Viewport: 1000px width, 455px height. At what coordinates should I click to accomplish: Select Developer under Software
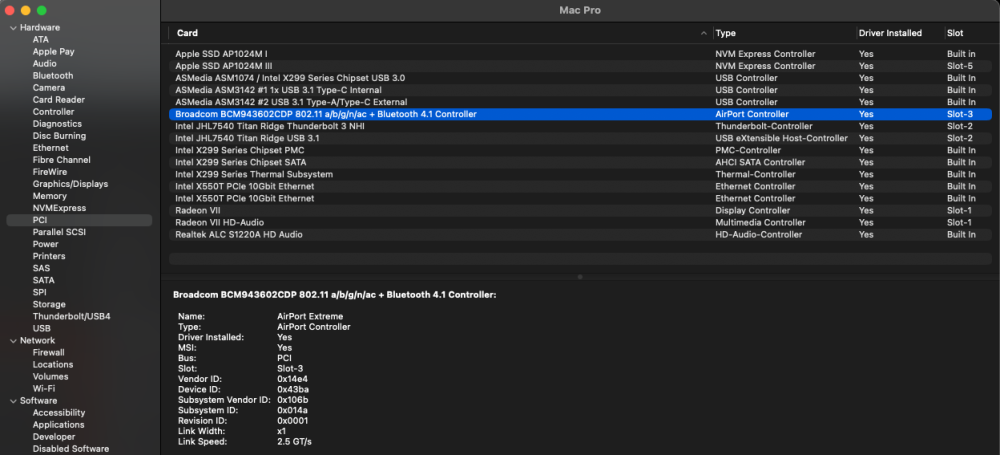[54, 437]
